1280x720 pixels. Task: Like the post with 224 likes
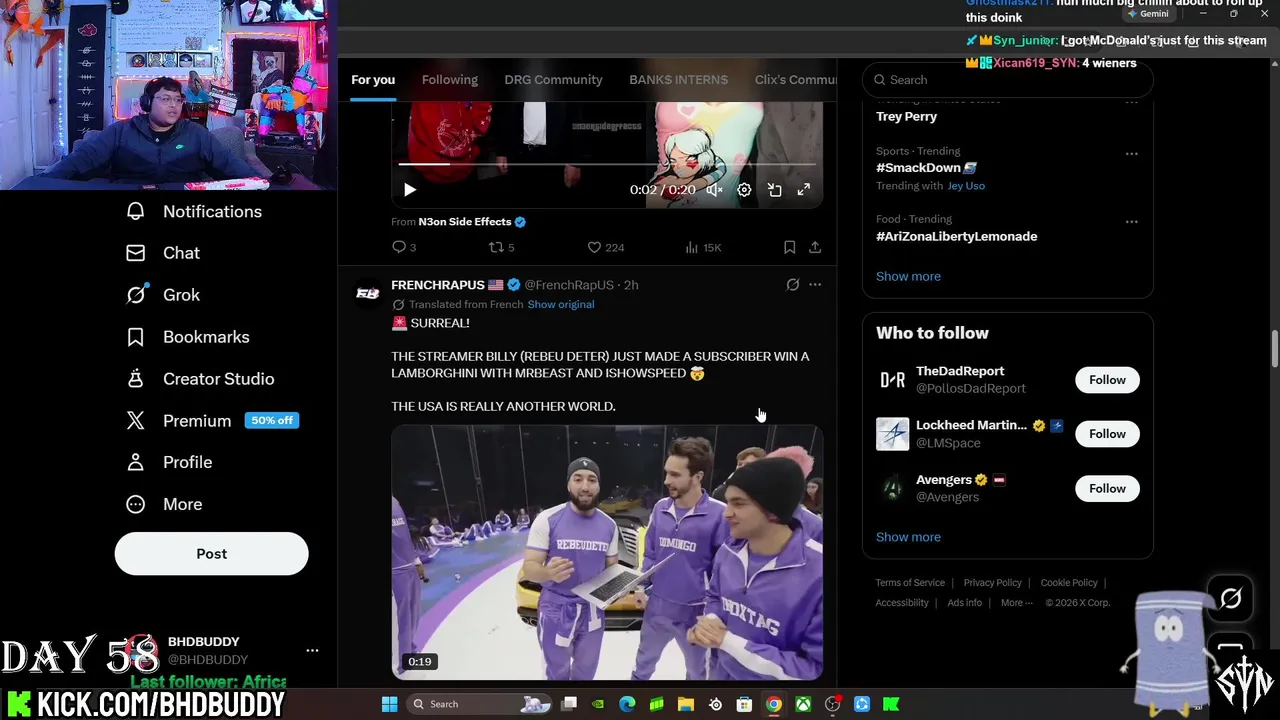[605, 247]
